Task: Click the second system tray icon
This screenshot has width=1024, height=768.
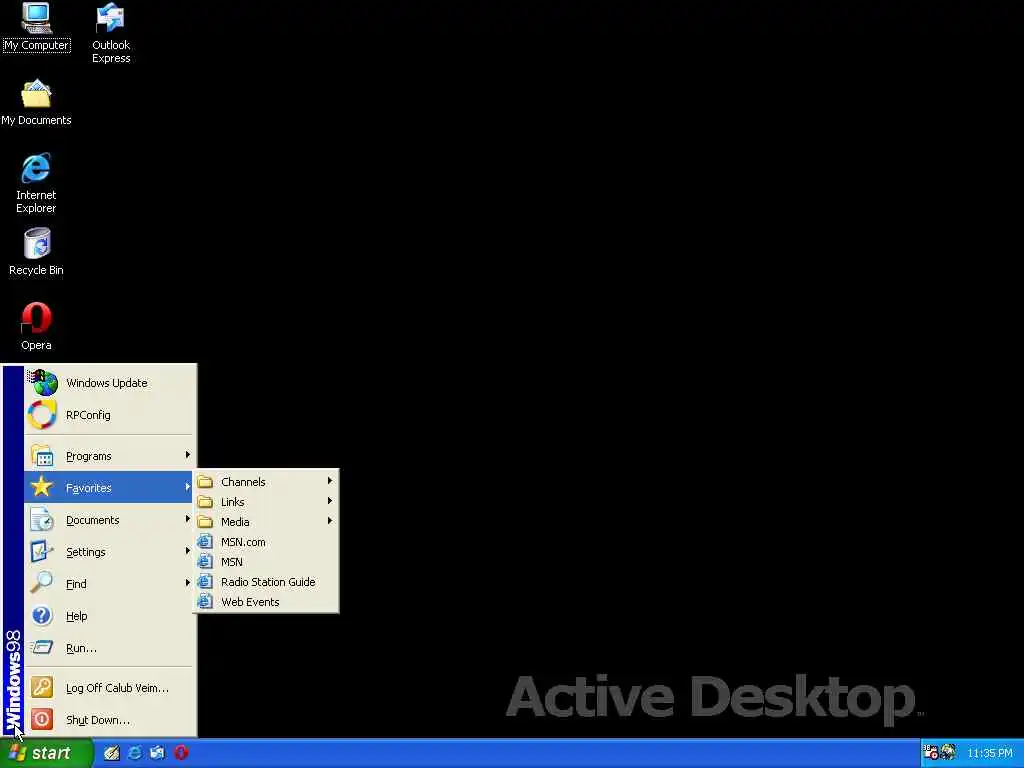Action: 948,752
